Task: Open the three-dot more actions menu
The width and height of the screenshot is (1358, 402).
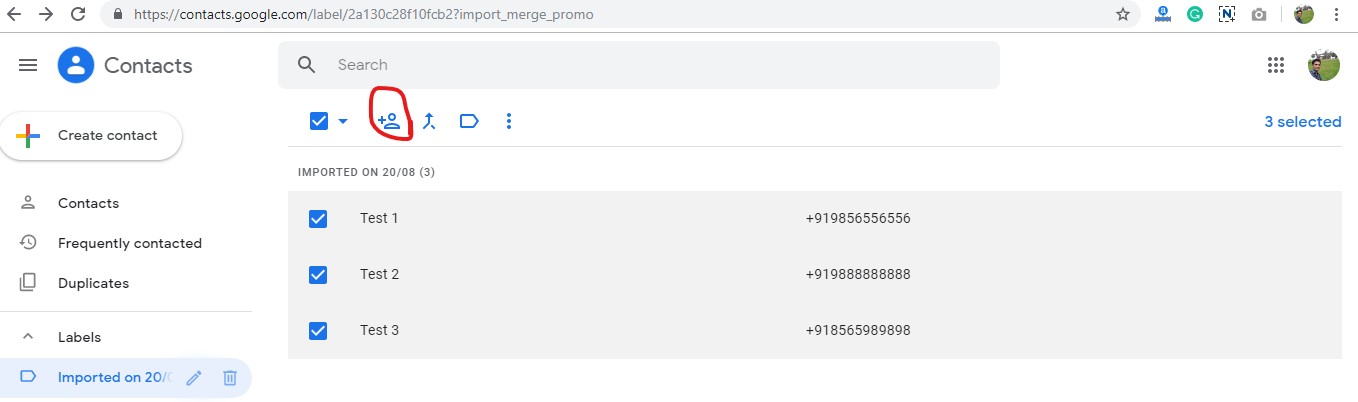Action: 509,121
